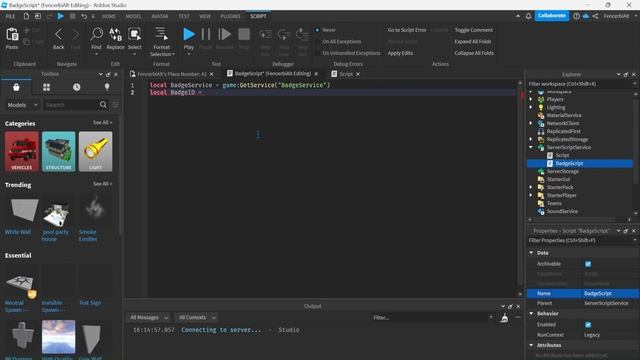Click Expand All Folds
This screenshot has height=360, width=640.
(473, 41)
